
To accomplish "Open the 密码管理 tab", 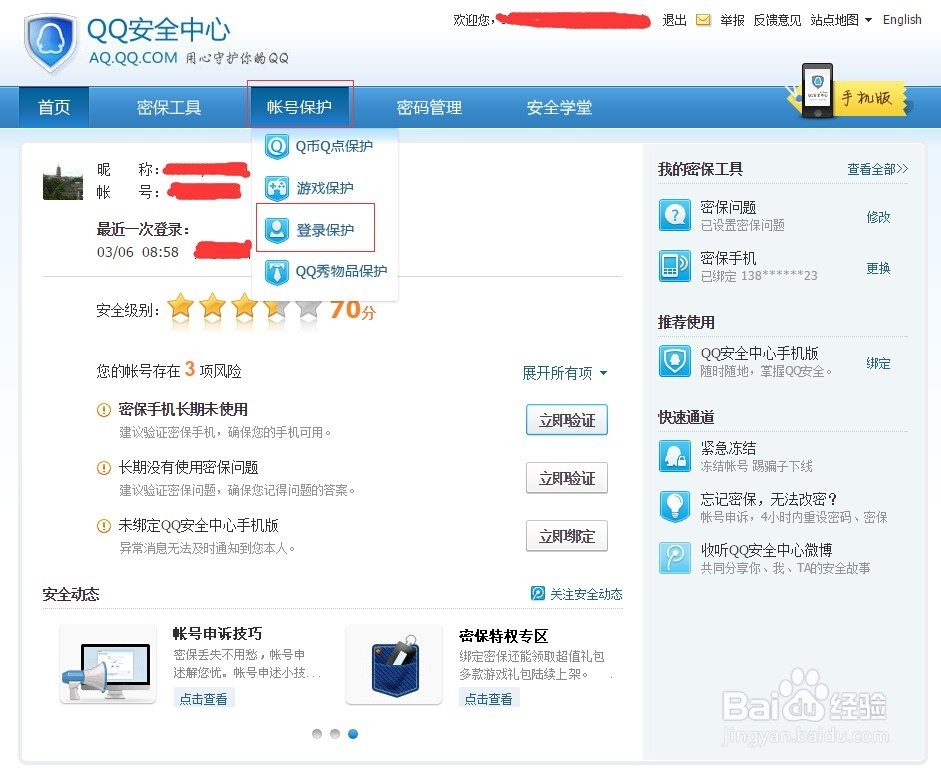I will 429,107.
